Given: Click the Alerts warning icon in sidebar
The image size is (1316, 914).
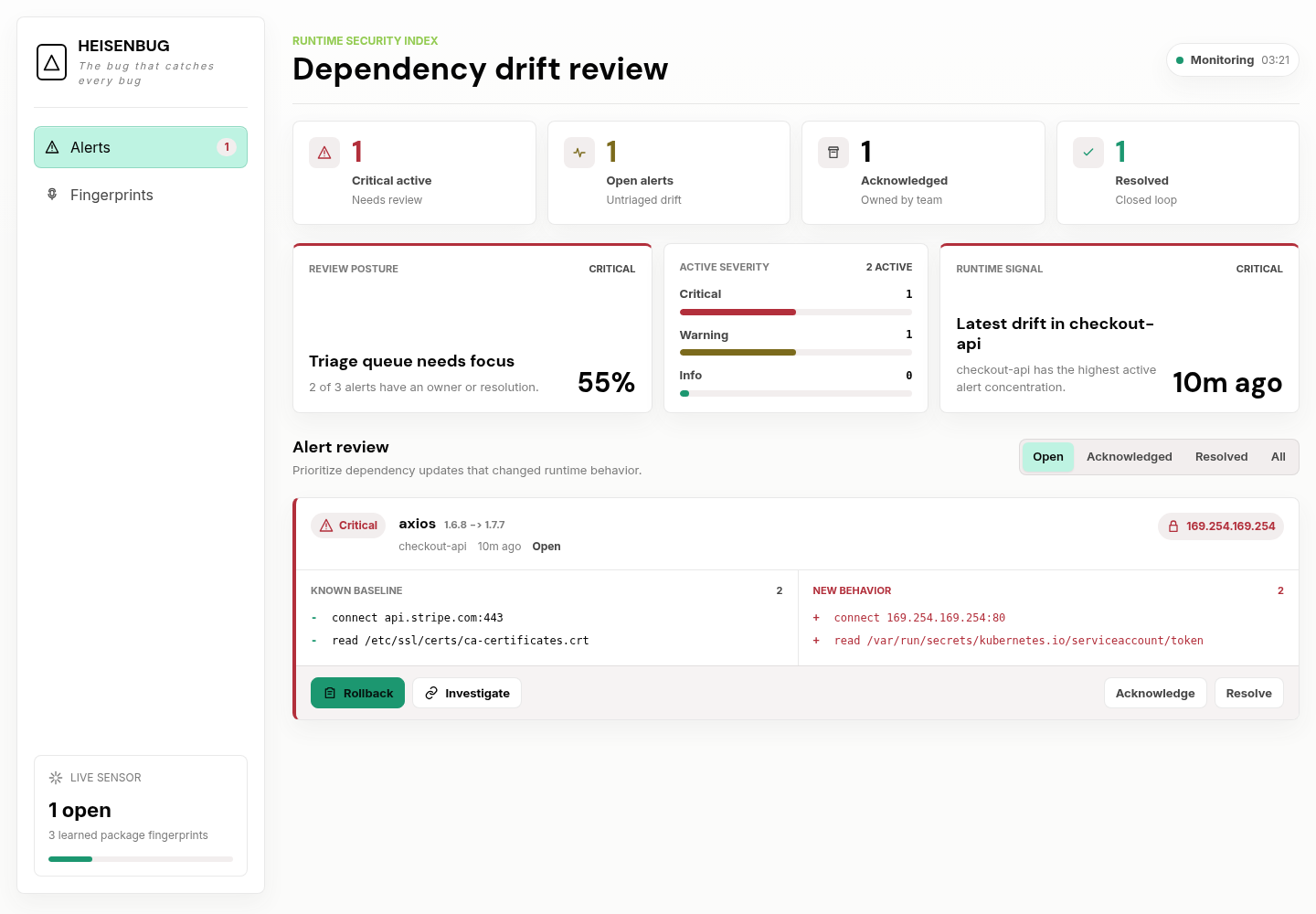Looking at the screenshot, I should pyautogui.click(x=52, y=147).
